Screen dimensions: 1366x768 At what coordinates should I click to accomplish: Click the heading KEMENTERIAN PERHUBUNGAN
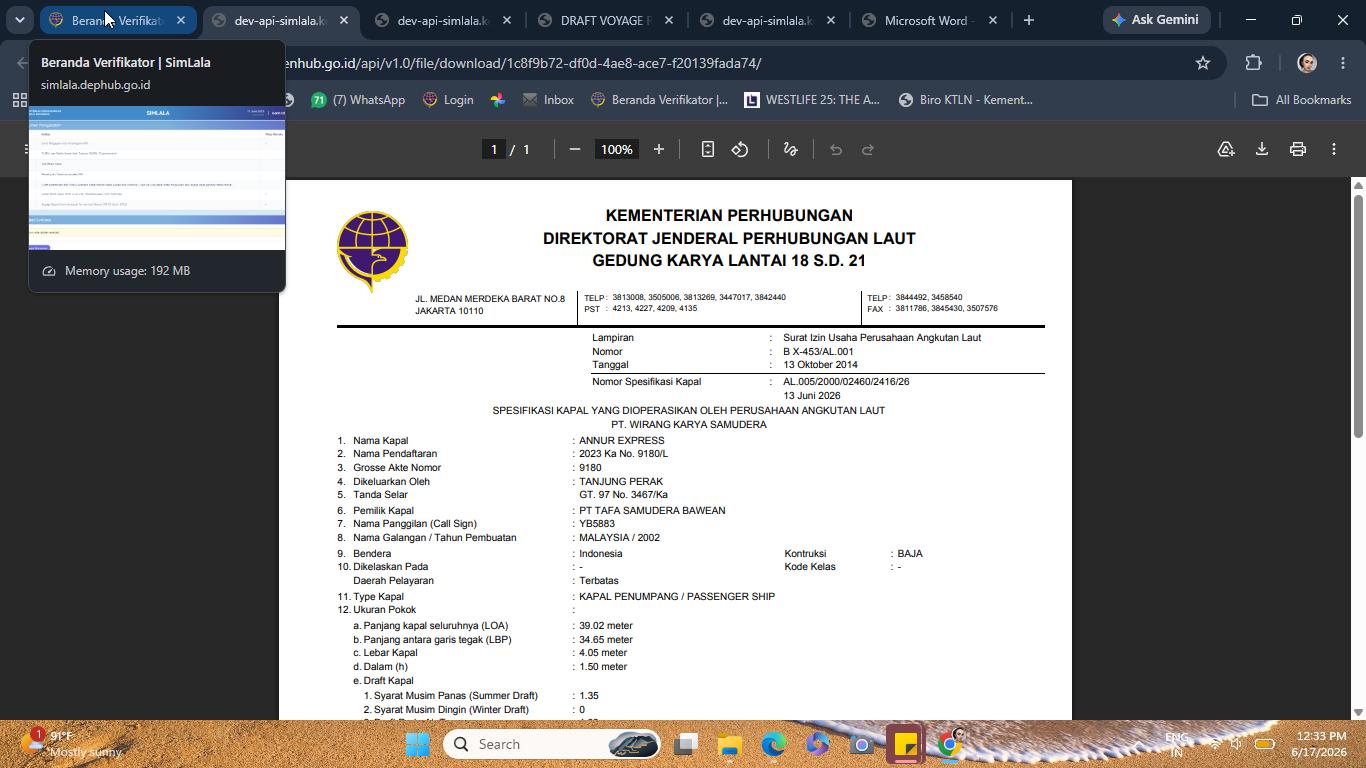(729, 216)
